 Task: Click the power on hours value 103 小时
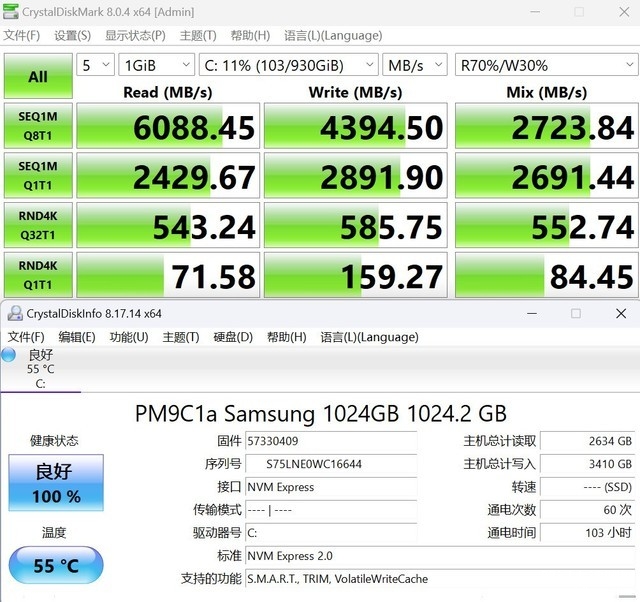(x=587, y=533)
